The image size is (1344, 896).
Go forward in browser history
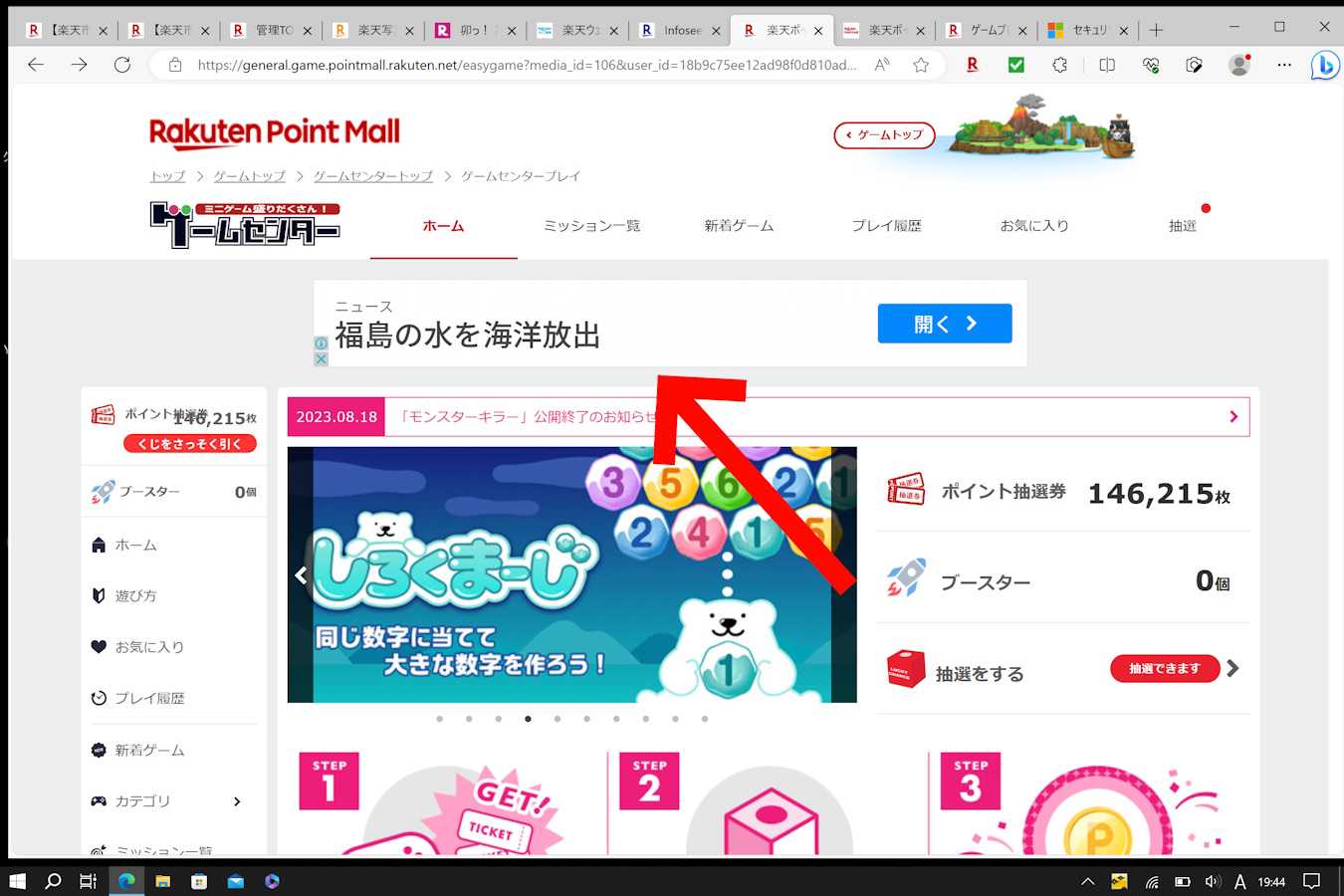(x=79, y=65)
